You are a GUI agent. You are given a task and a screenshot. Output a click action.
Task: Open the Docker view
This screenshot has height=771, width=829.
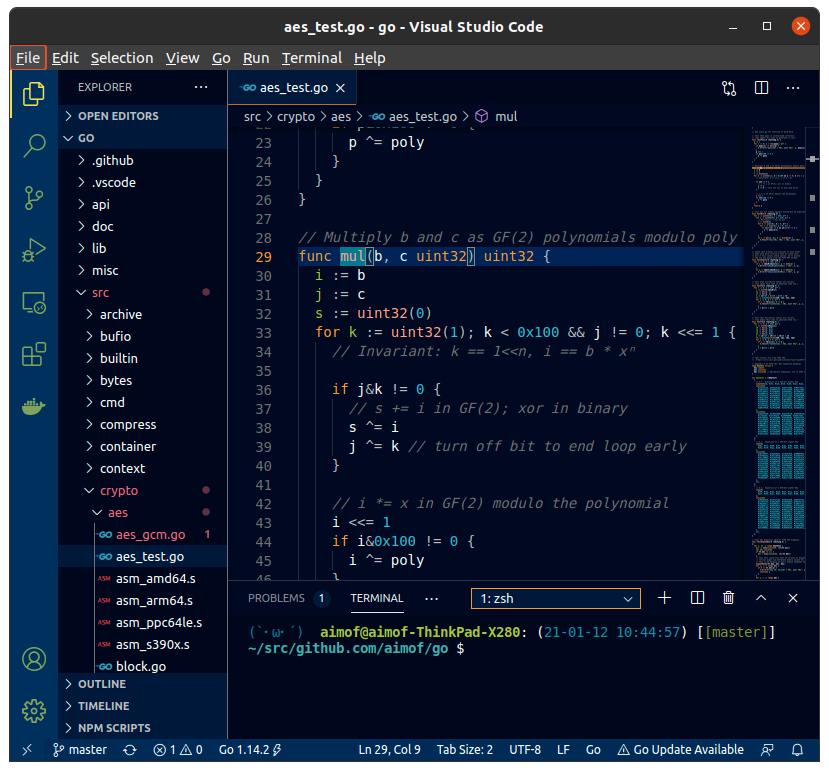click(x=34, y=406)
